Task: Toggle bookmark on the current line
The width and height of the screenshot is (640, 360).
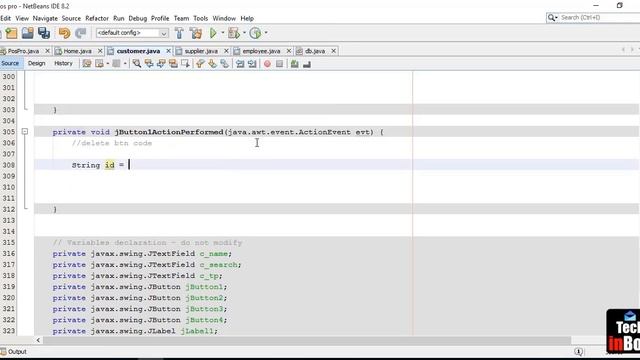Action: 224,64
